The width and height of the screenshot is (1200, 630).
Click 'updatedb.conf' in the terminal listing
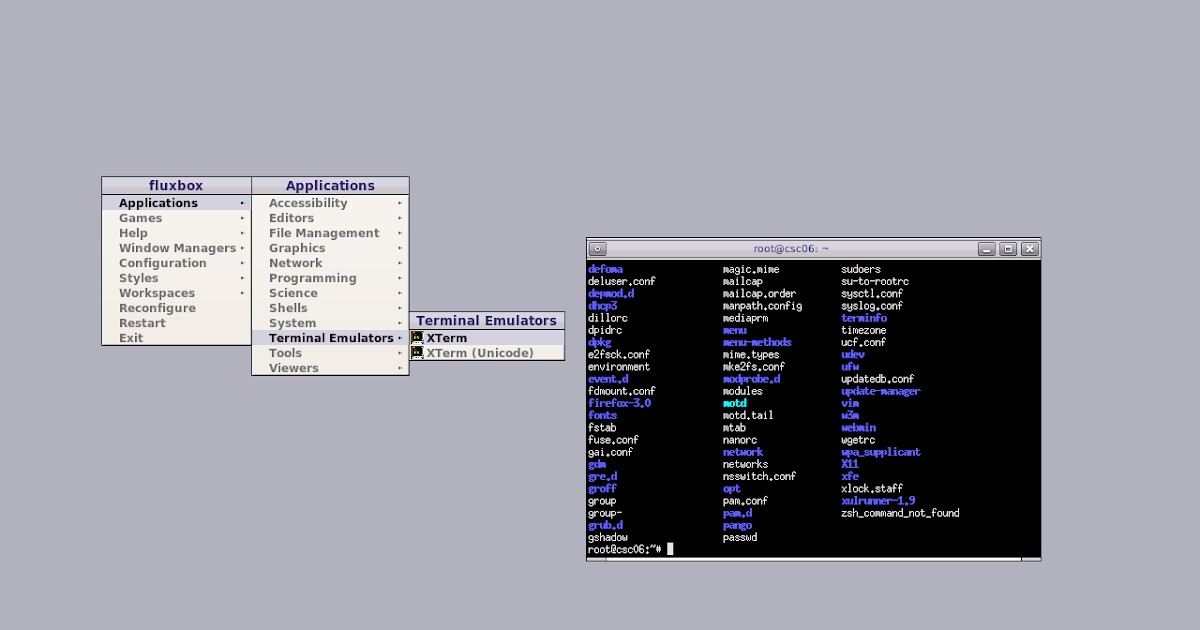point(878,379)
